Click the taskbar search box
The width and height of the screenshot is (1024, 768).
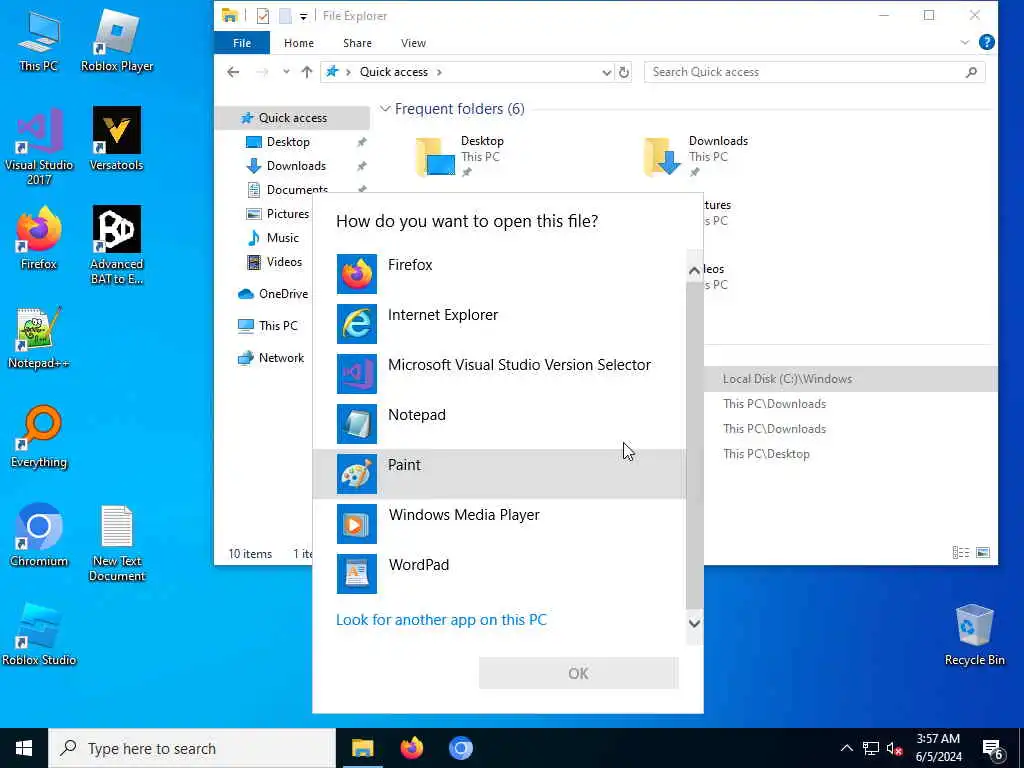pyautogui.click(x=192, y=748)
